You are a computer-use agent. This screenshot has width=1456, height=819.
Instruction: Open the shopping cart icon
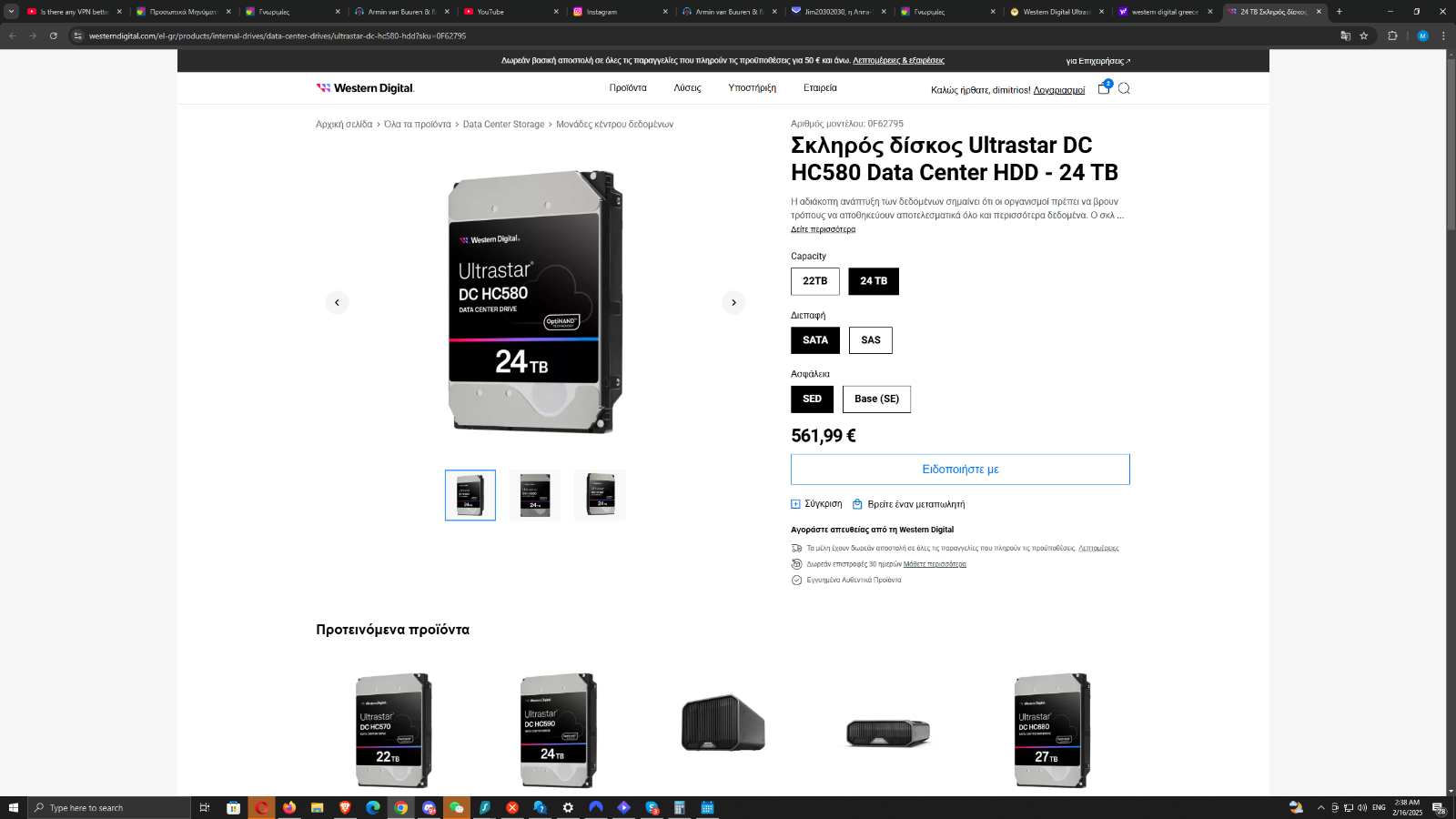(x=1104, y=87)
